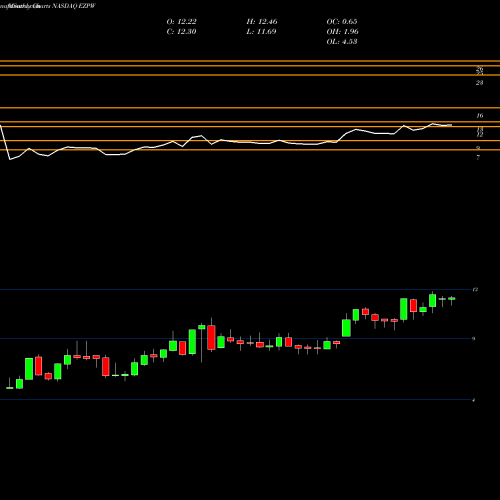Click the 'NASDAQ EZPW' chart title
500x500 pixels.
pos(74,6)
